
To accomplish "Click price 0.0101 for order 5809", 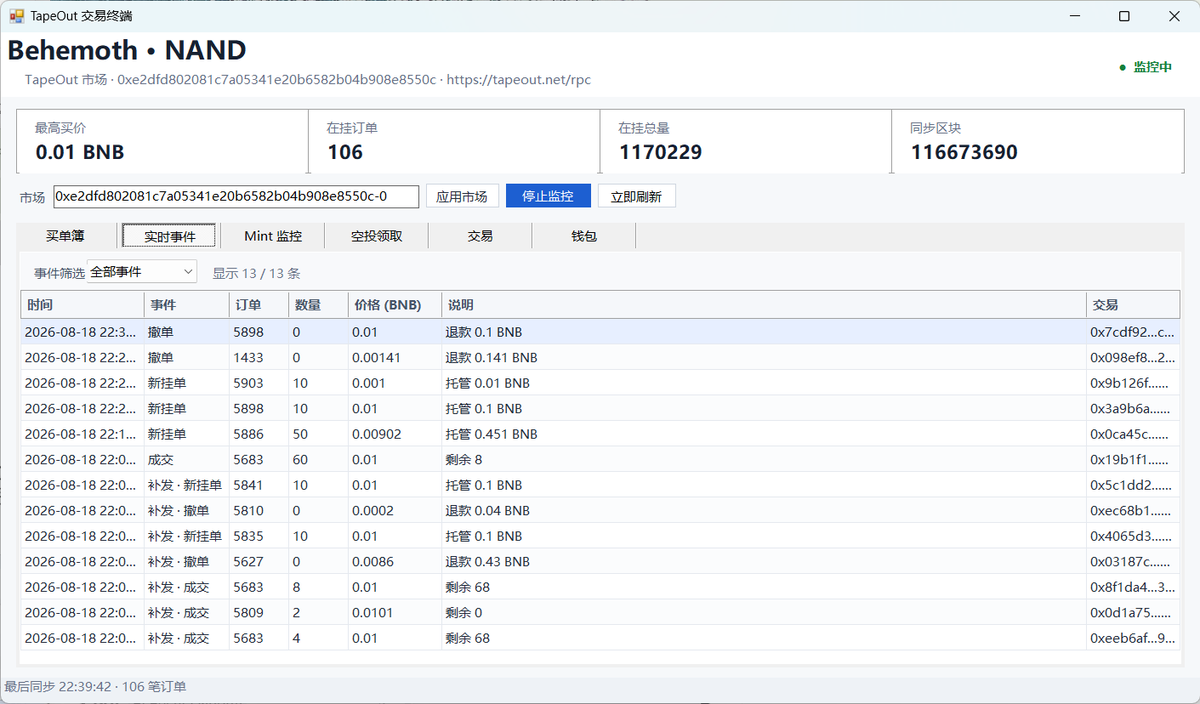I will click(394, 612).
